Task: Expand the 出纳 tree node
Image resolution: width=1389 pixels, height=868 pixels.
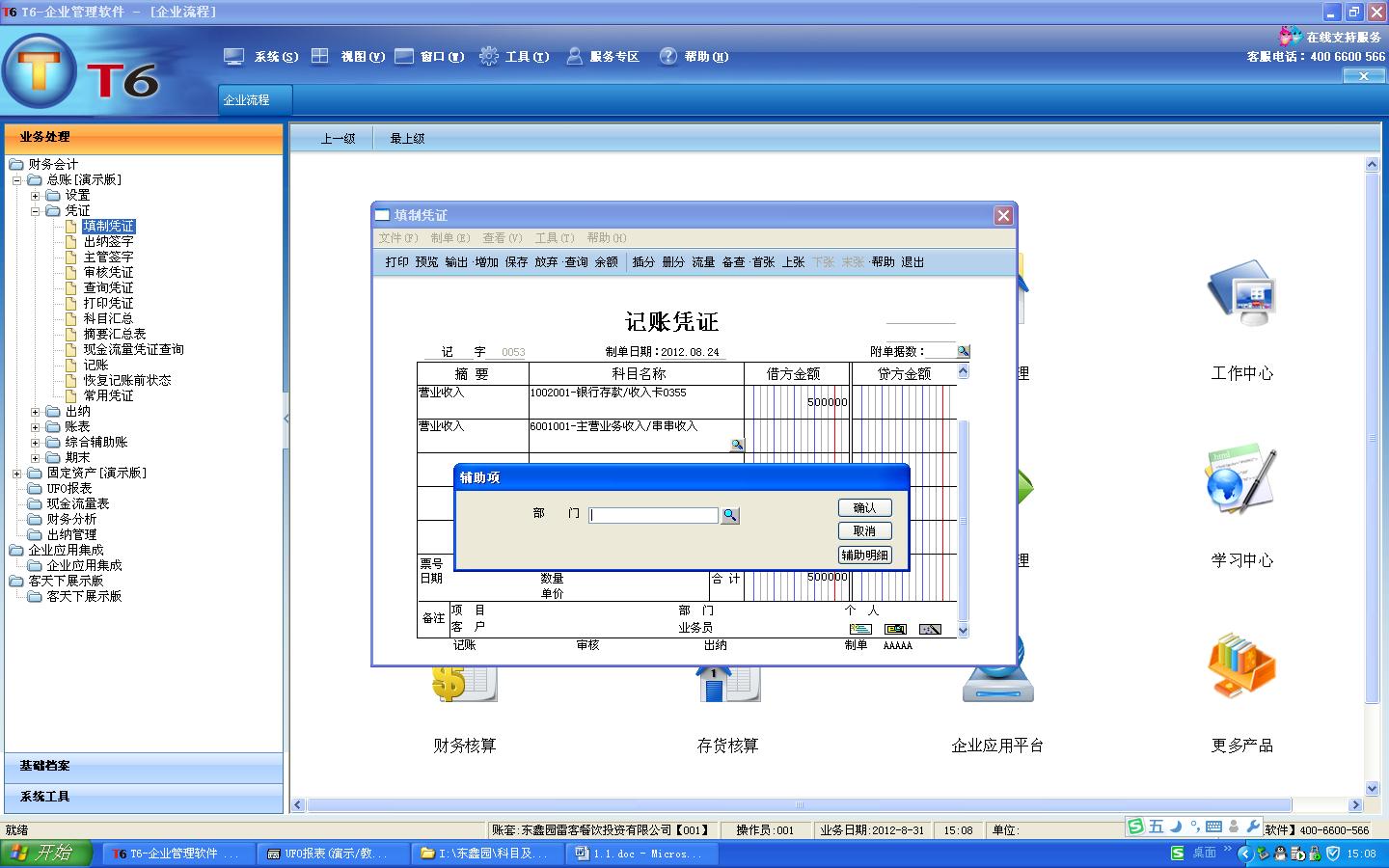Action: click(x=36, y=411)
